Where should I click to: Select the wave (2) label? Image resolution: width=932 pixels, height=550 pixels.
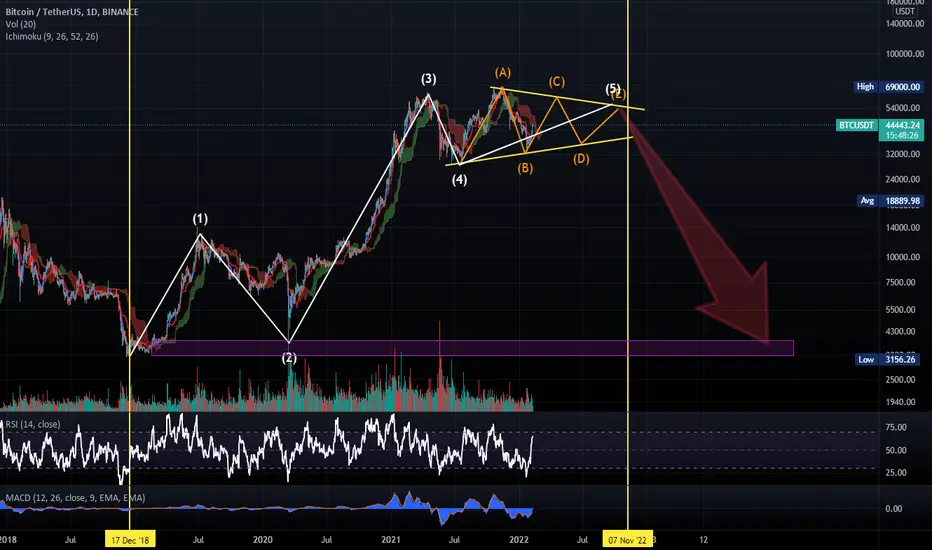point(289,358)
